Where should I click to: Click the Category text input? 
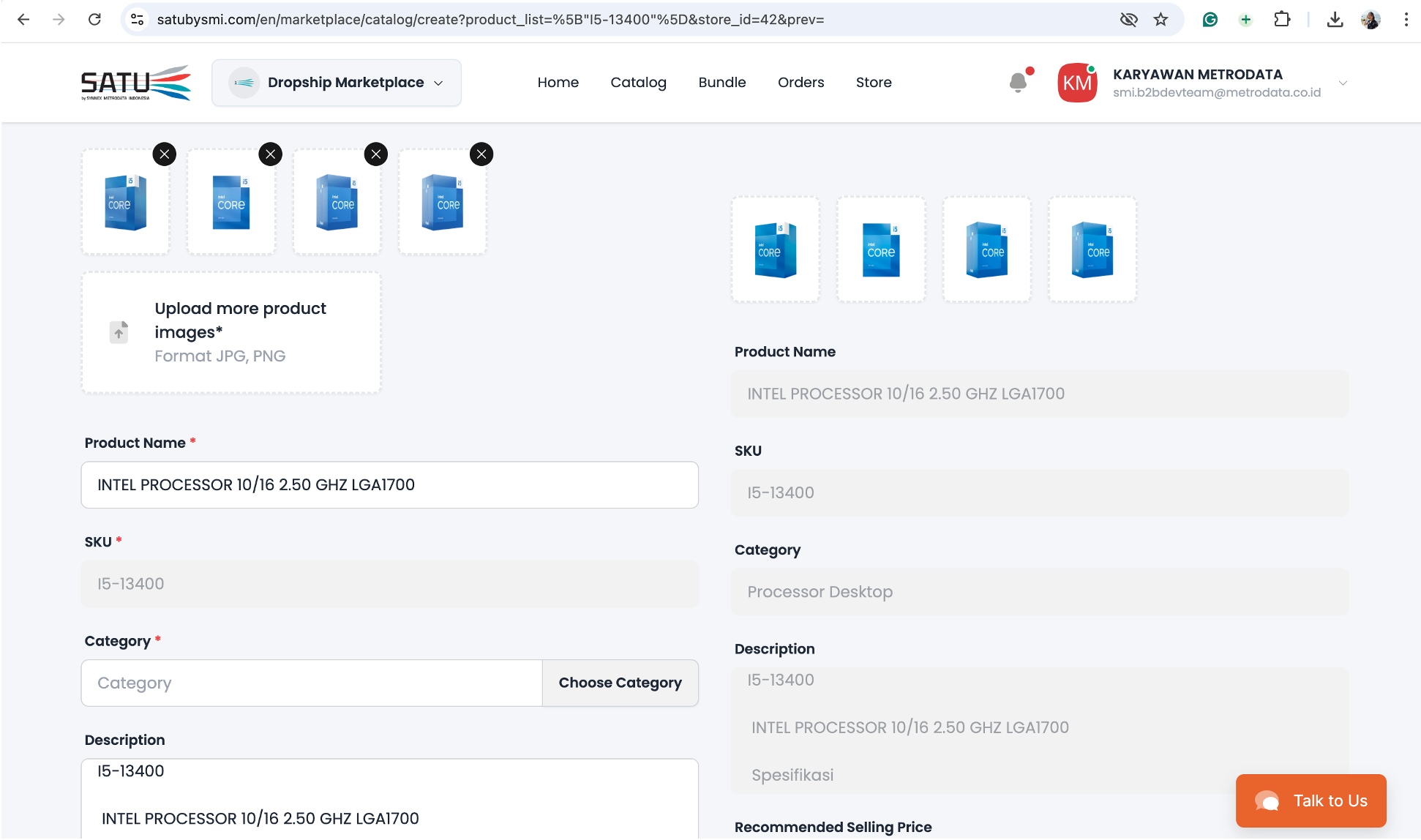[312, 683]
